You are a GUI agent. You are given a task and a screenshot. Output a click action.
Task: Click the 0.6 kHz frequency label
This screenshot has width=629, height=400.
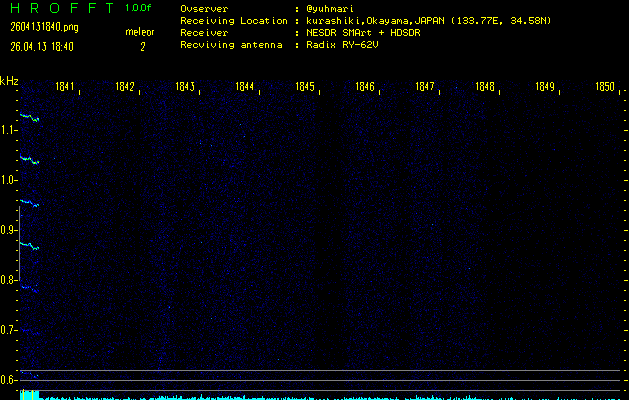click(x=7, y=380)
